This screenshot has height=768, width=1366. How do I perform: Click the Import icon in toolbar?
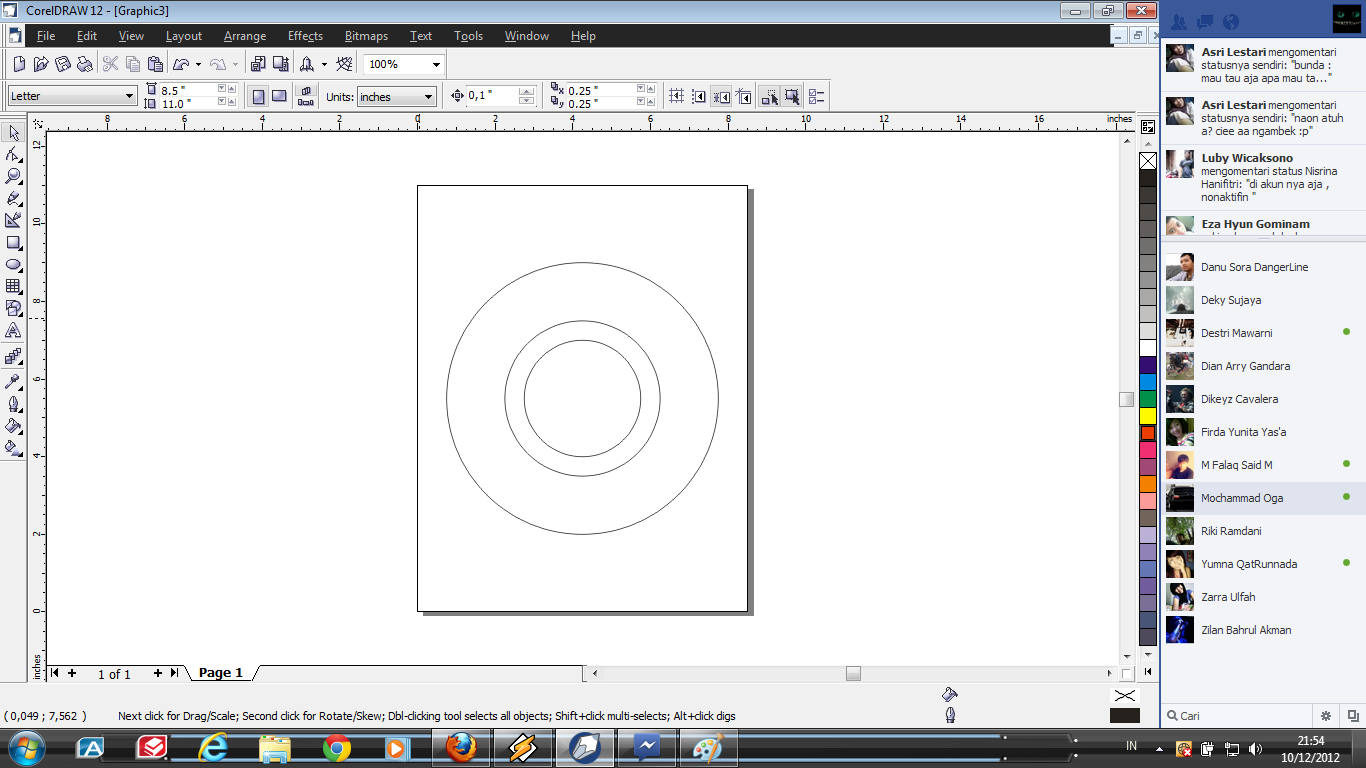click(257, 64)
